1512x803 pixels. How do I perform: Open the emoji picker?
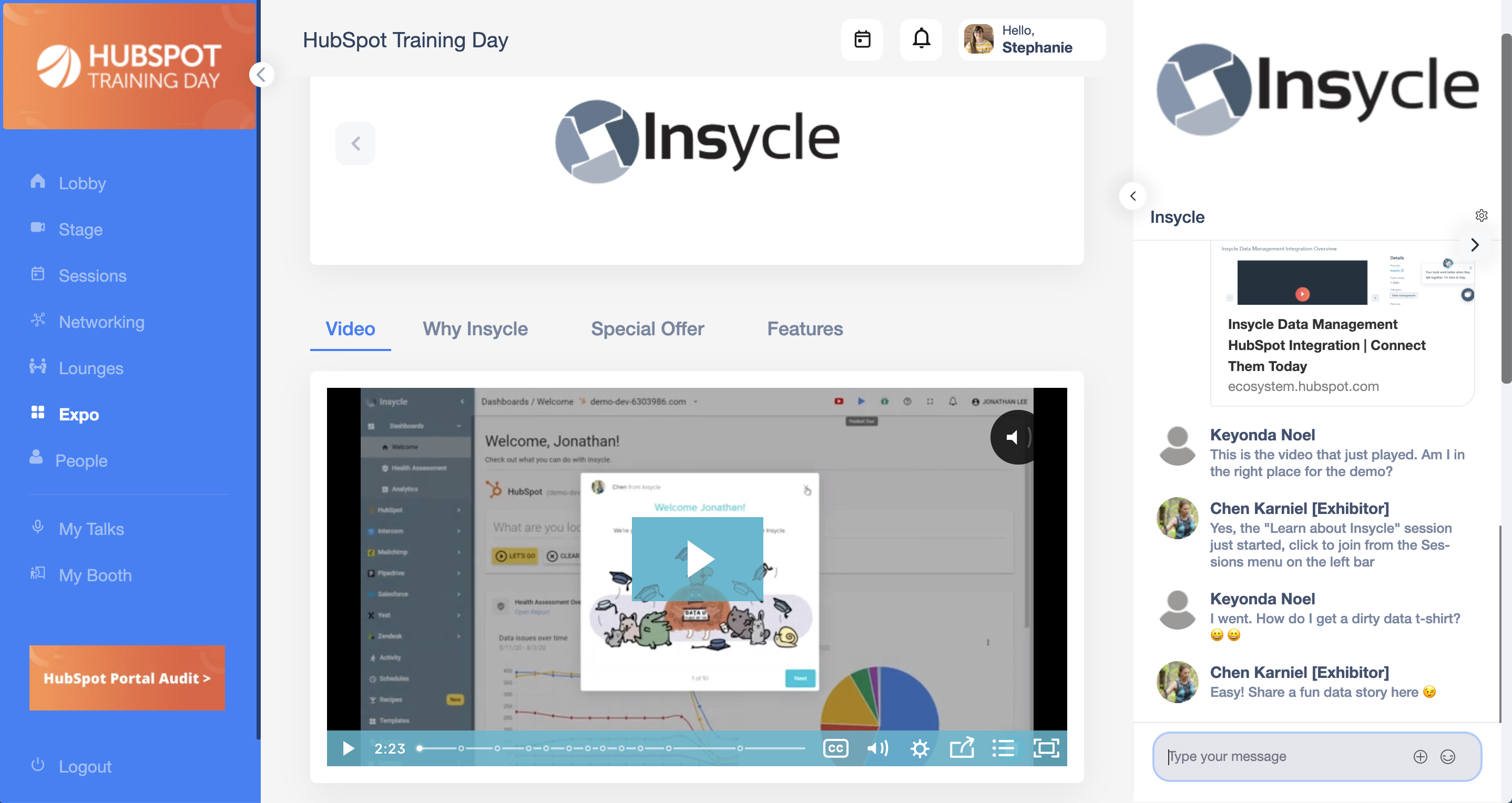tap(1448, 757)
